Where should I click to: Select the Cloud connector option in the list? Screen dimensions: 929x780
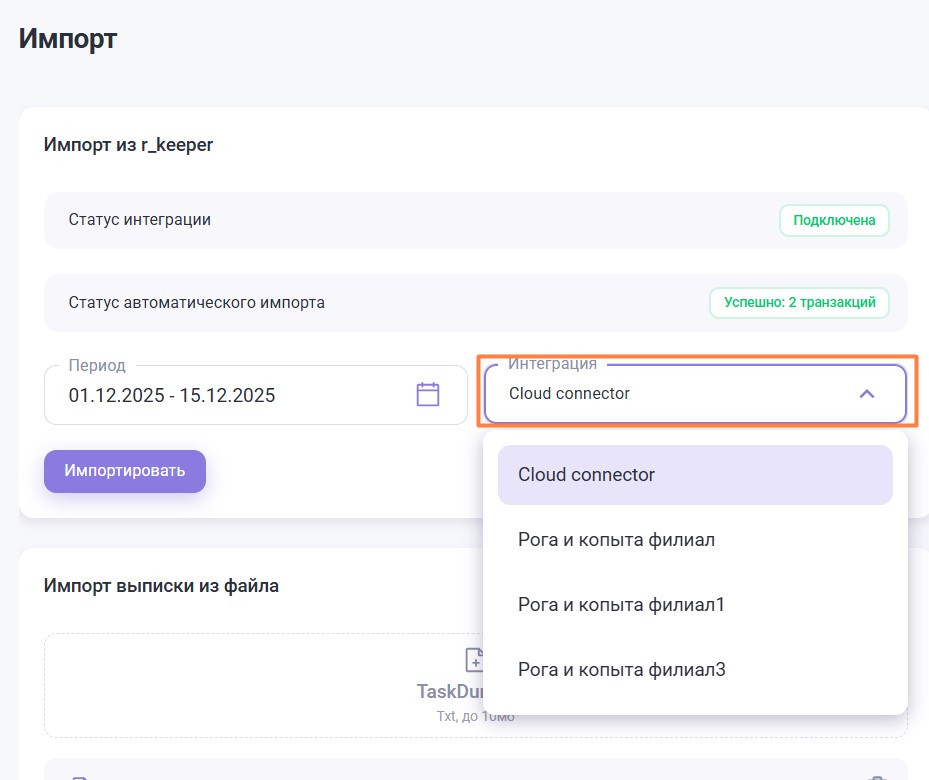click(586, 475)
